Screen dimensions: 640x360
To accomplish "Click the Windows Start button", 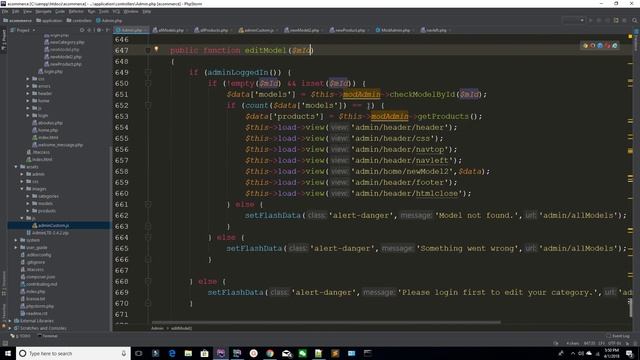I will pyautogui.click(x=8, y=353).
